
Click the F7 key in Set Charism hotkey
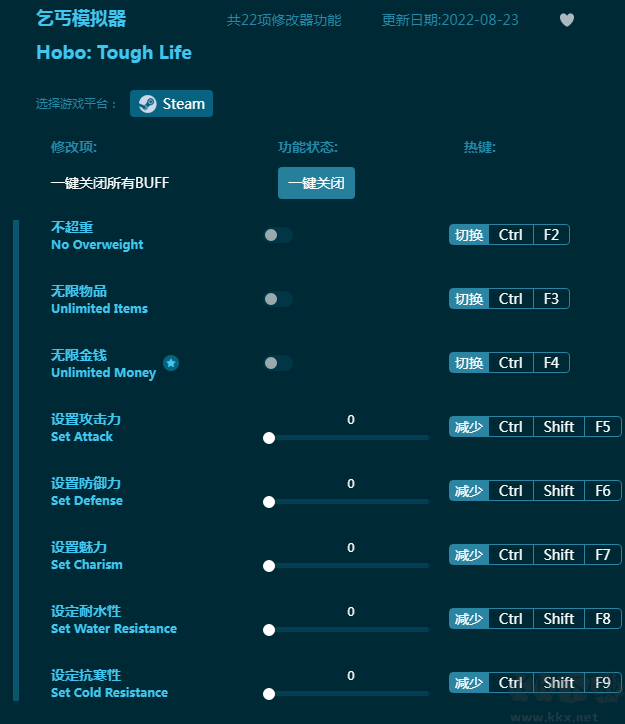602,555
